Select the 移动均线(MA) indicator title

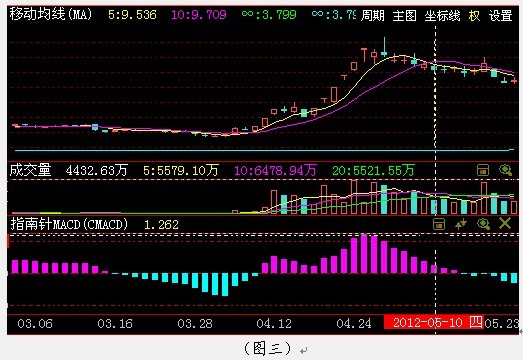coord(51,14)
